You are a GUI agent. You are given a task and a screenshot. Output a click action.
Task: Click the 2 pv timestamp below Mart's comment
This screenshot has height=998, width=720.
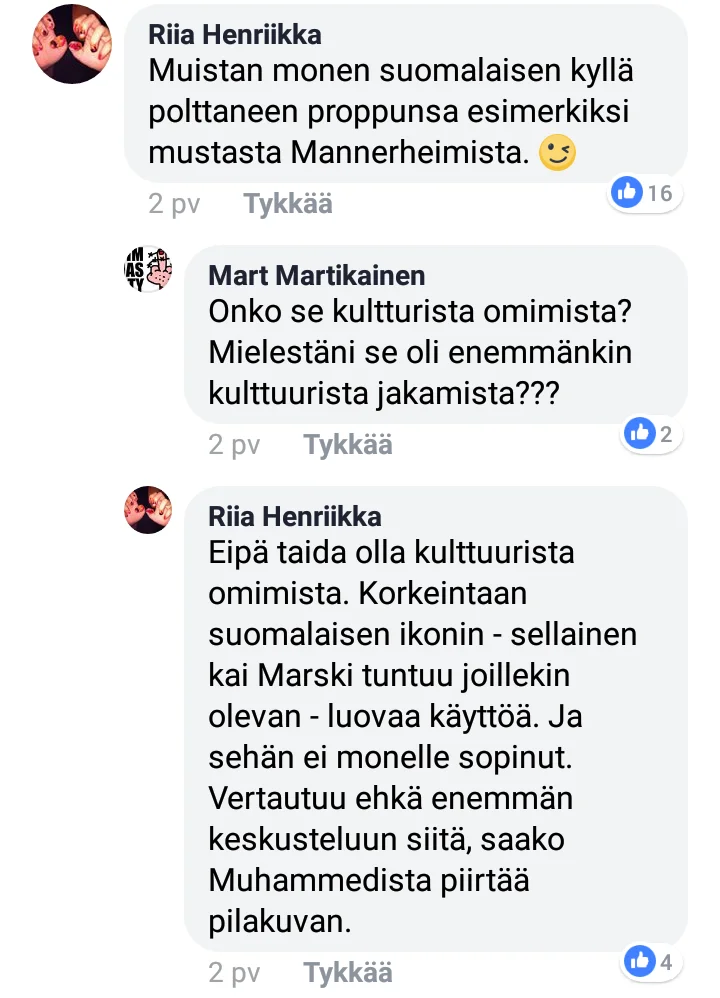234,445
